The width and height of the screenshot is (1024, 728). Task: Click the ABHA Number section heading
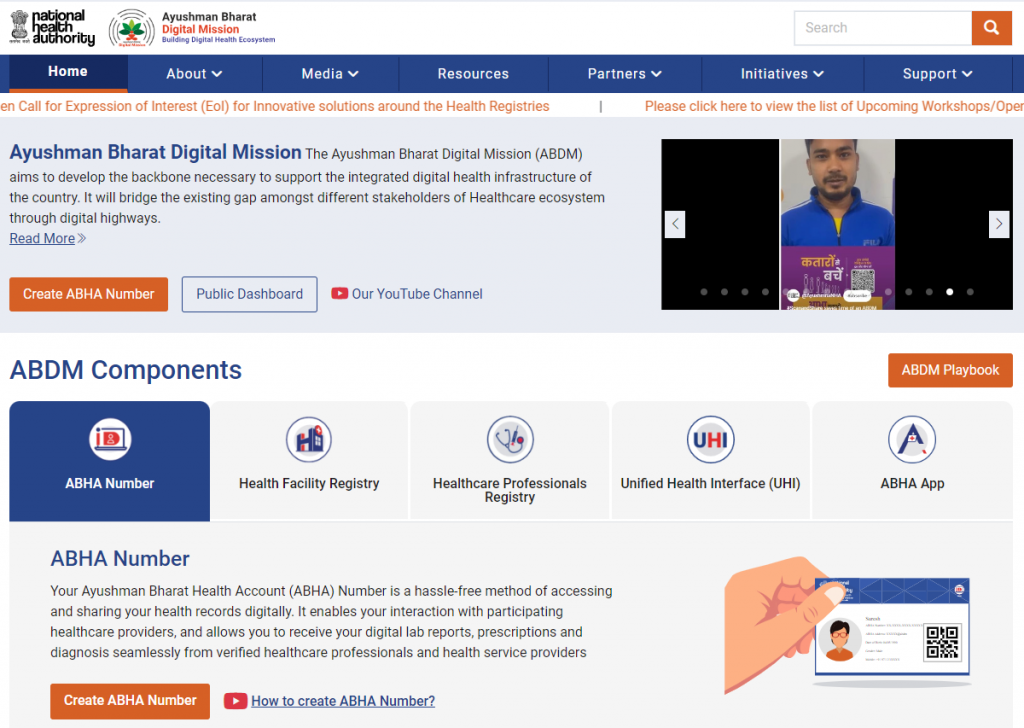(x=120, y=559)
